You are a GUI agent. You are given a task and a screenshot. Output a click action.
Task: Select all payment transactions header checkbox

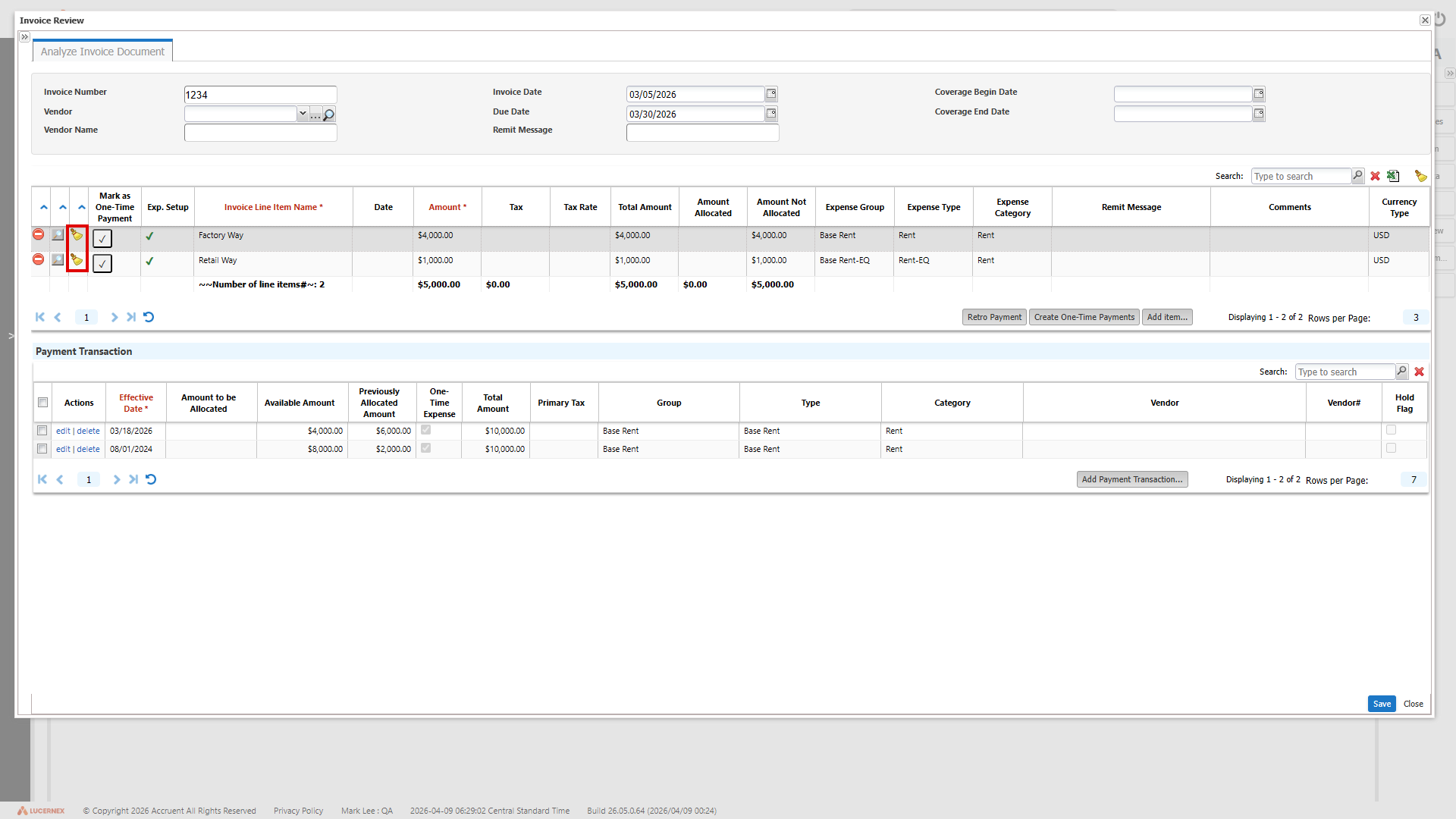(x=43, y=403)
